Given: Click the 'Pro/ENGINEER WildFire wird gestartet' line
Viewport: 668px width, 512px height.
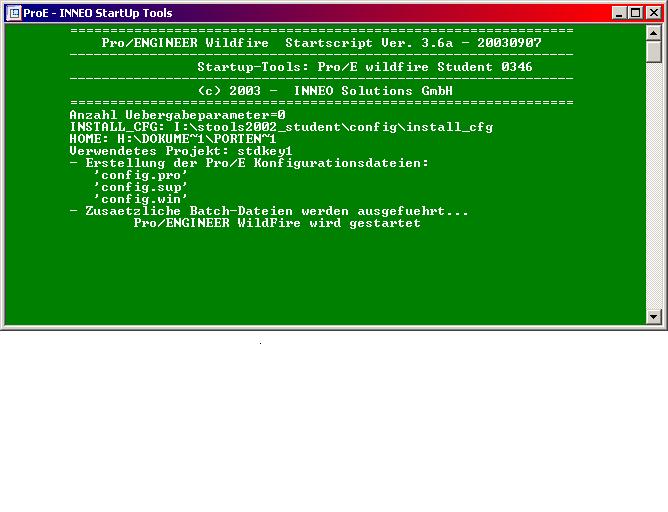Looking at the screenshot, I should point(277,223).
